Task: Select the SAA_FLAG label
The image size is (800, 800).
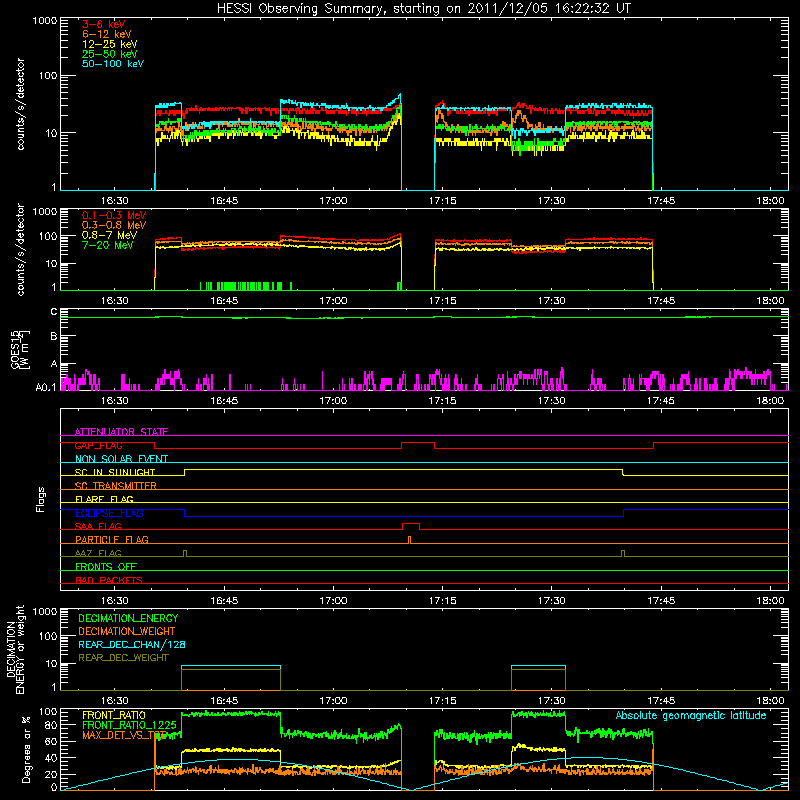Action: [x=98, y=526]
